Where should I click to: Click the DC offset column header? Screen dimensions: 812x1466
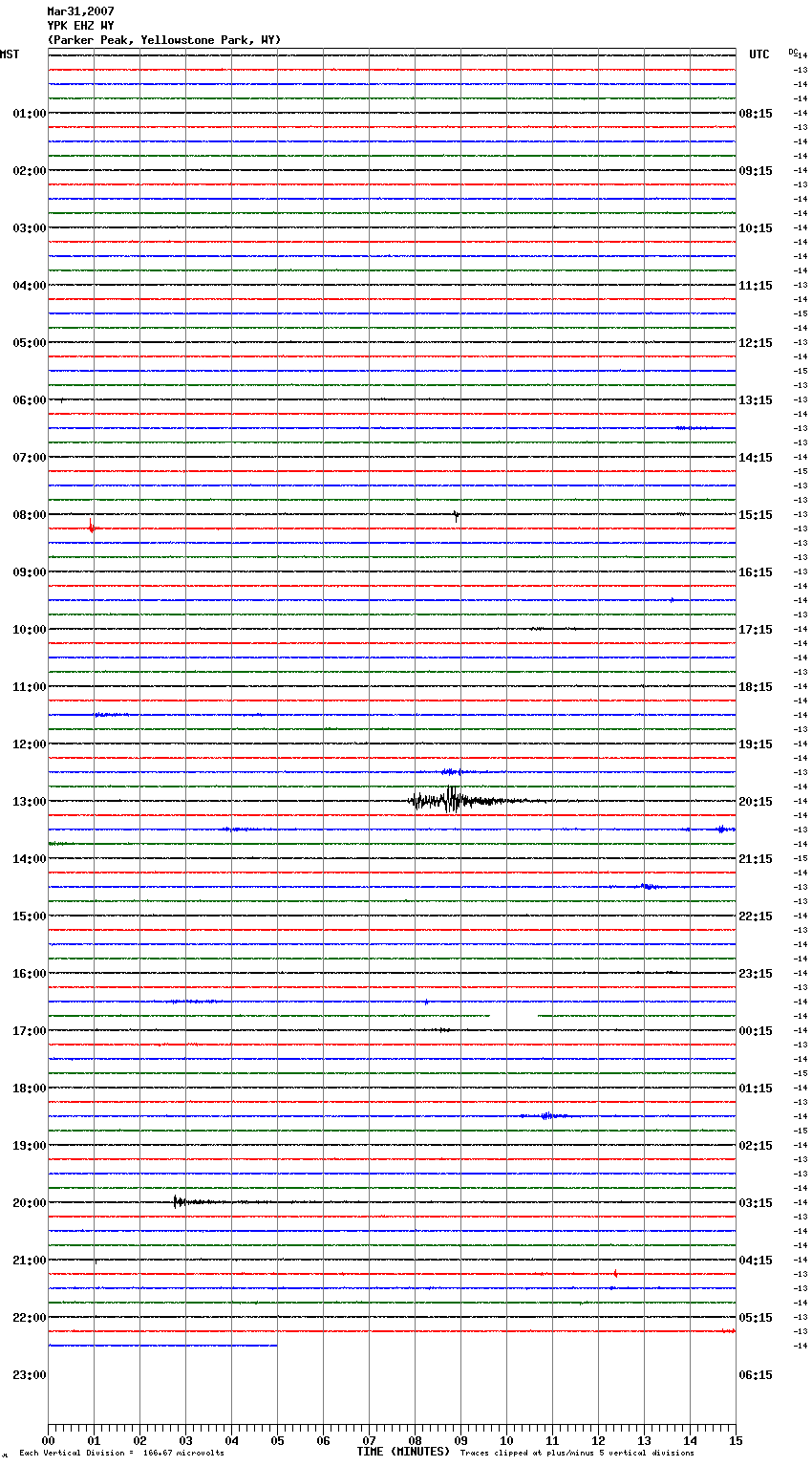pyautogui.click(x=792, y=52)
